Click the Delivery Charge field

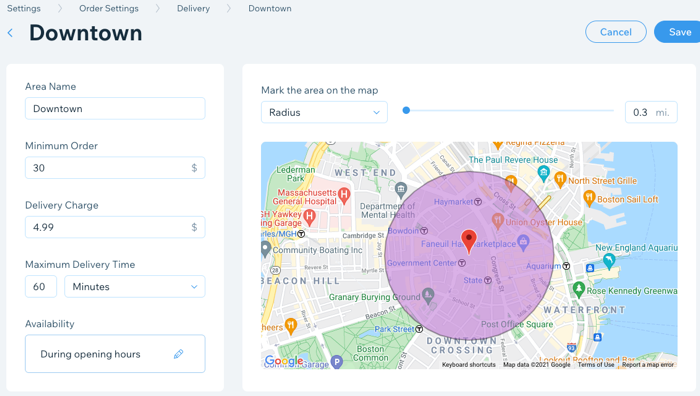coord(115,227)
